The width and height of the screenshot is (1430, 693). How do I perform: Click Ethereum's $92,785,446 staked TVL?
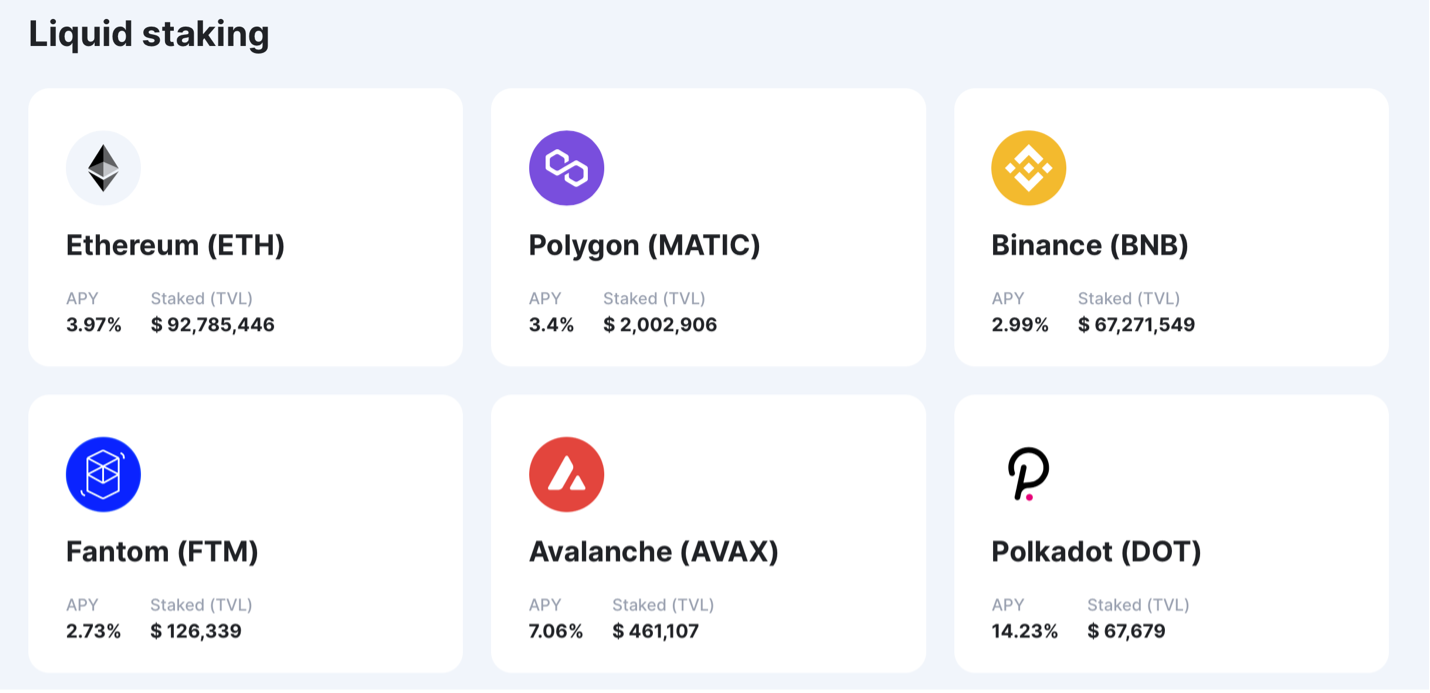(212, 325)
